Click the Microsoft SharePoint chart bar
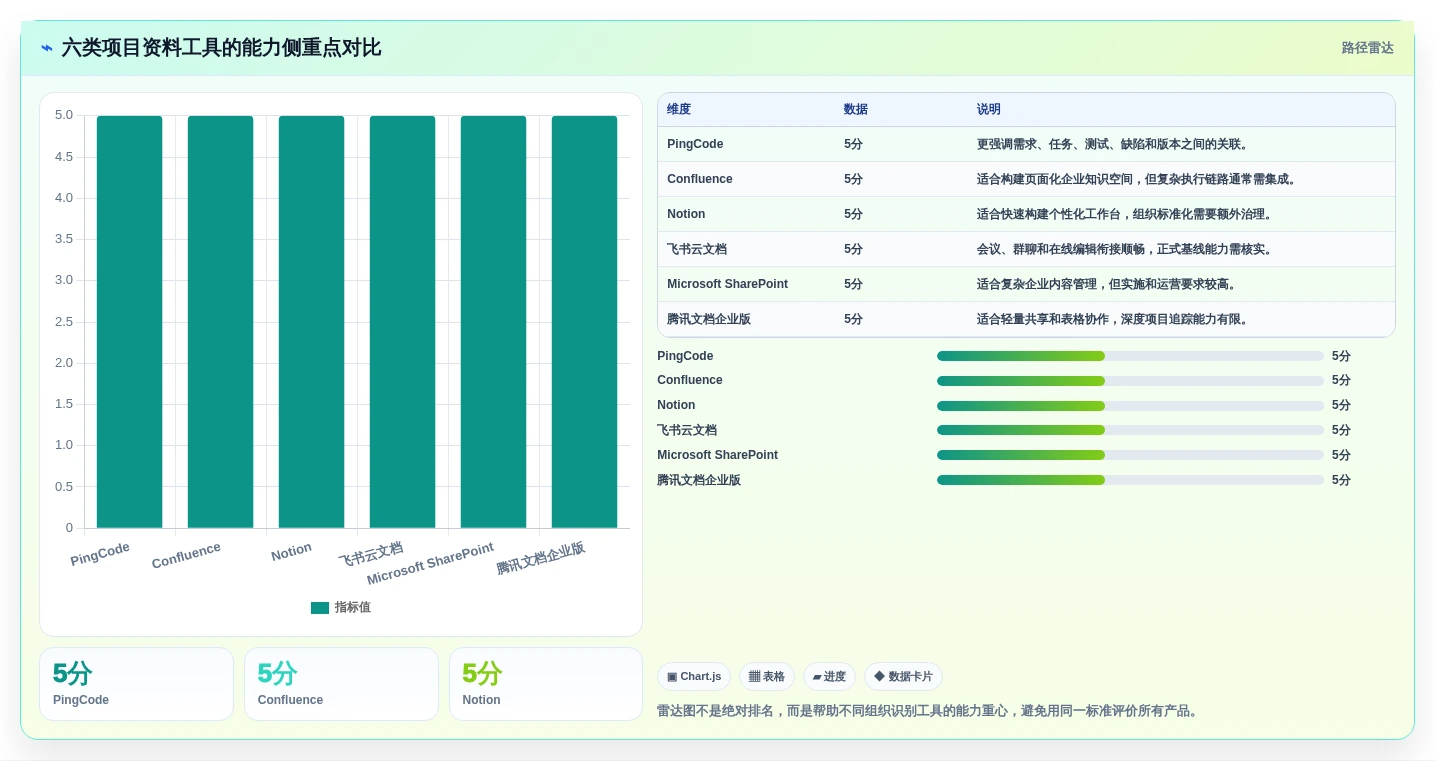This screenshot has height=761, width=1435. [493, 322]
